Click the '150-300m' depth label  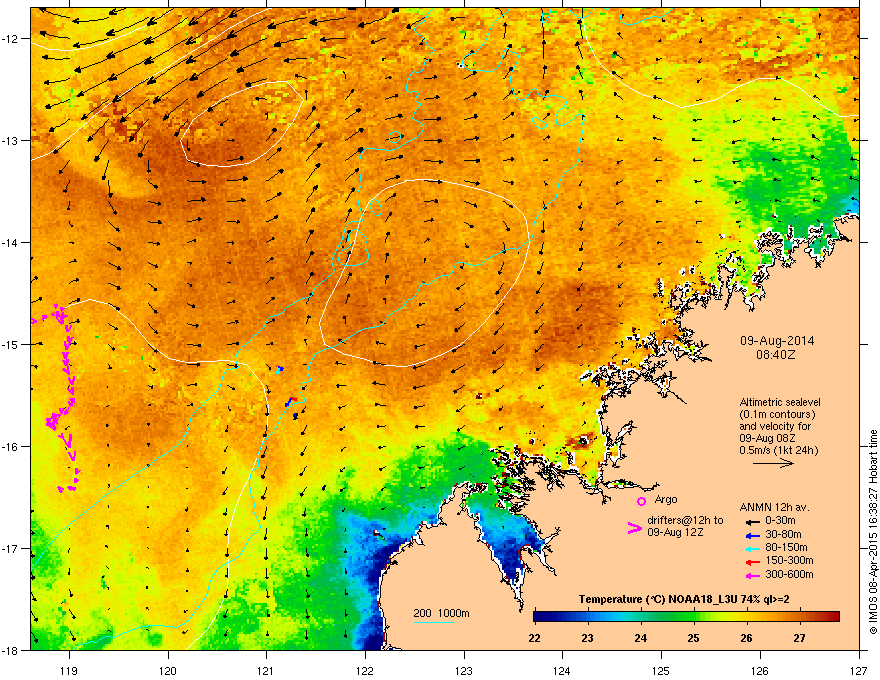(x=789, y=560)
